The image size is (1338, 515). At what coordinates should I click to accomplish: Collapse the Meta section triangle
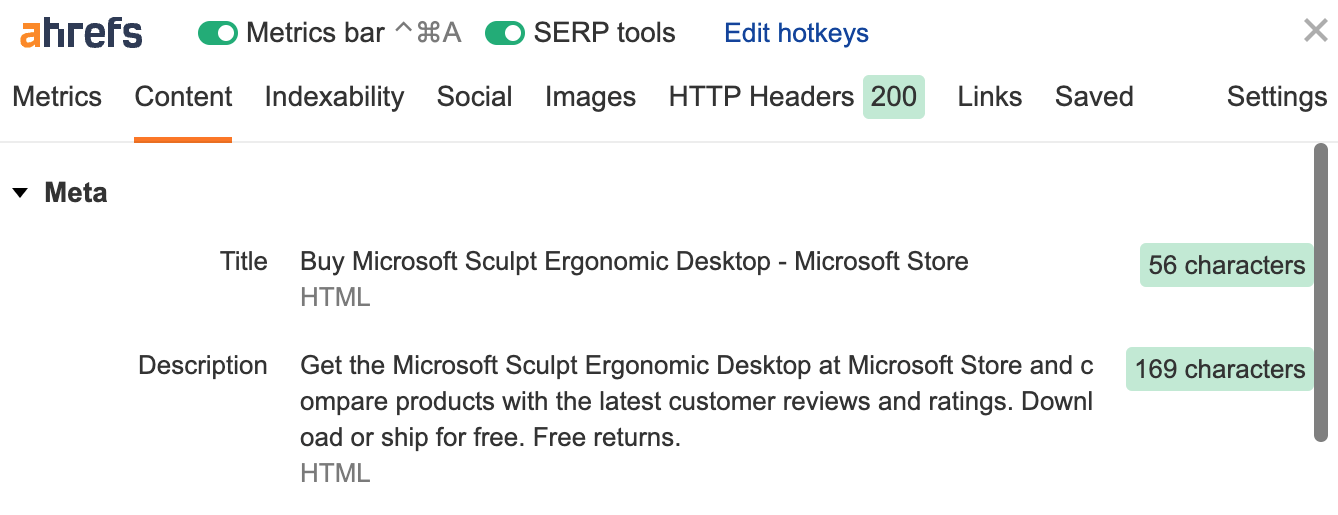point(20,193)
